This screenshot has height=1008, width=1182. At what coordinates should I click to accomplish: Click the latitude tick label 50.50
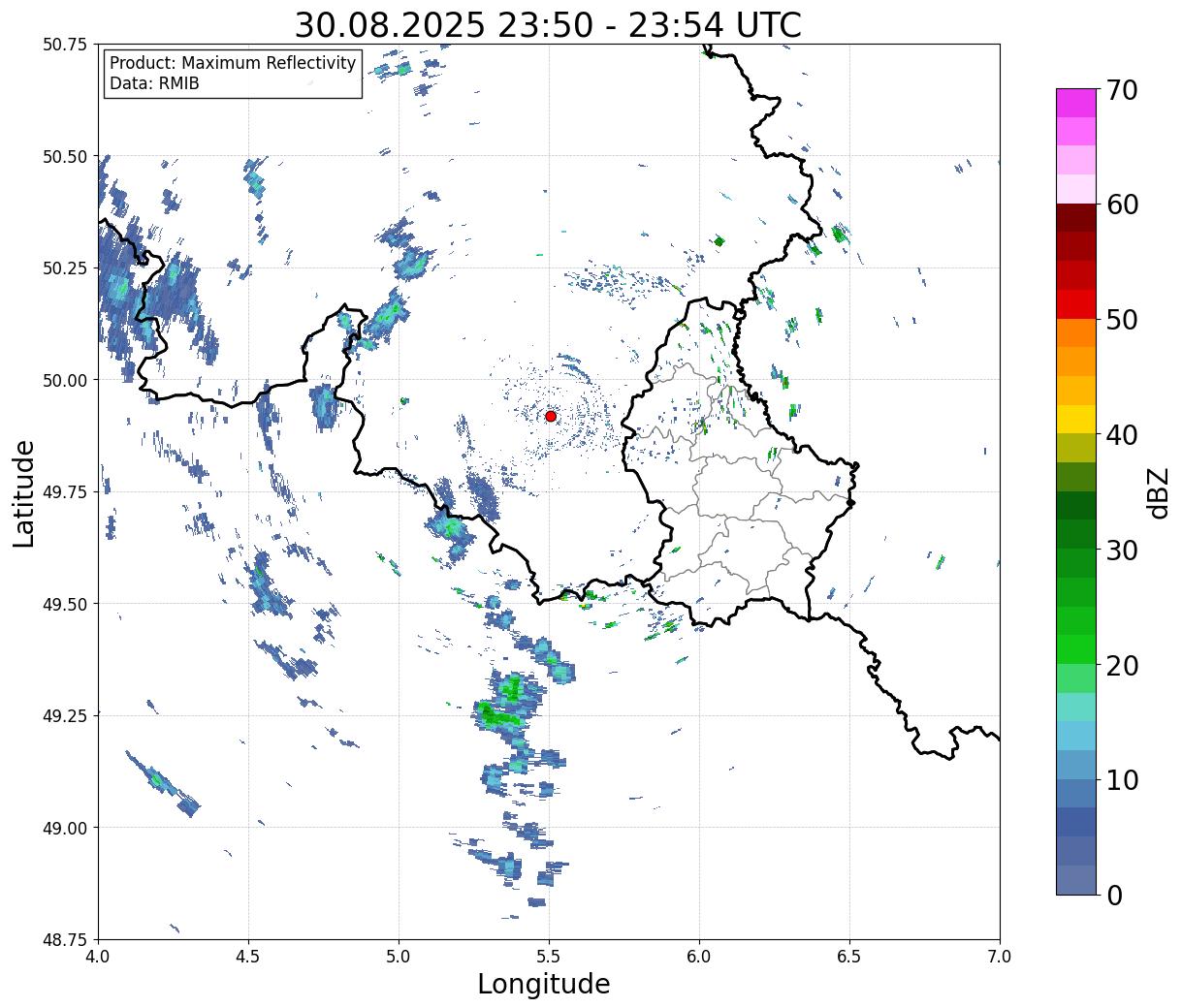point(65,156)
